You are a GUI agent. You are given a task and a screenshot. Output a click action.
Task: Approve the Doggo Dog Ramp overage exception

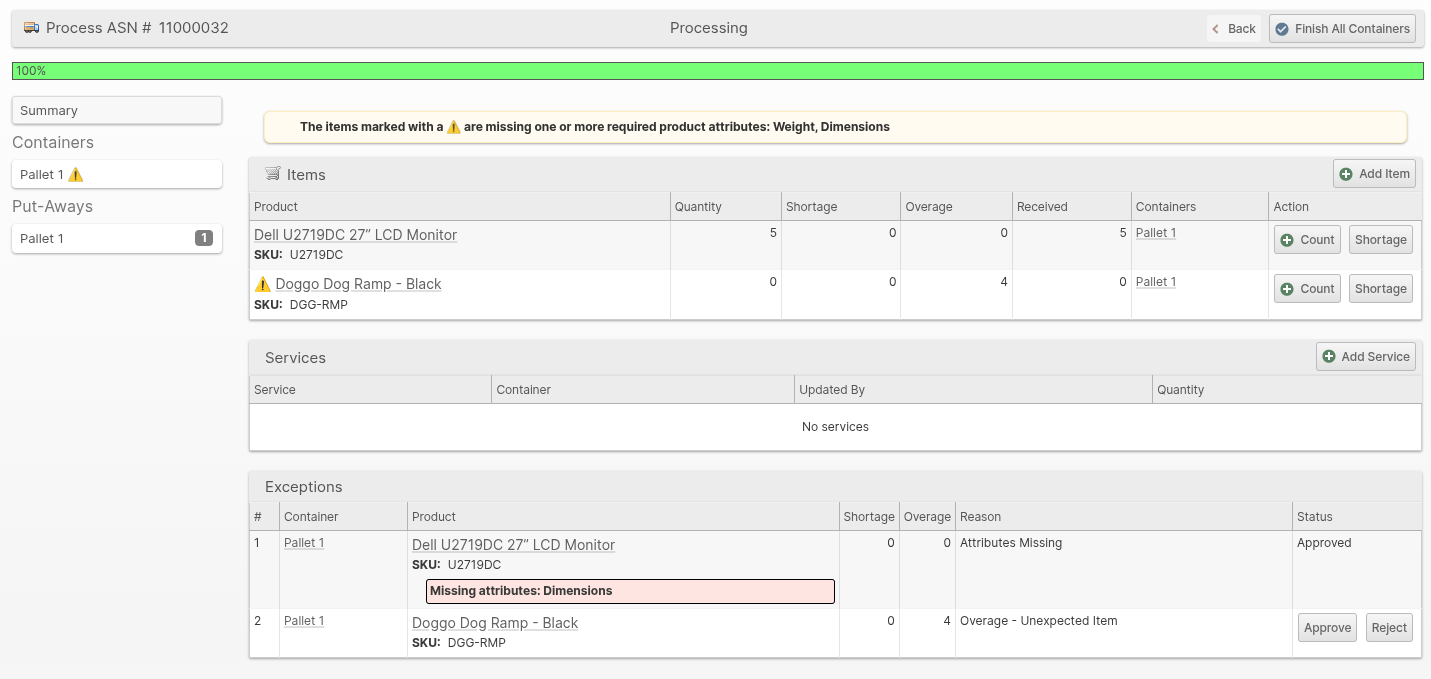coord(1327,628)
